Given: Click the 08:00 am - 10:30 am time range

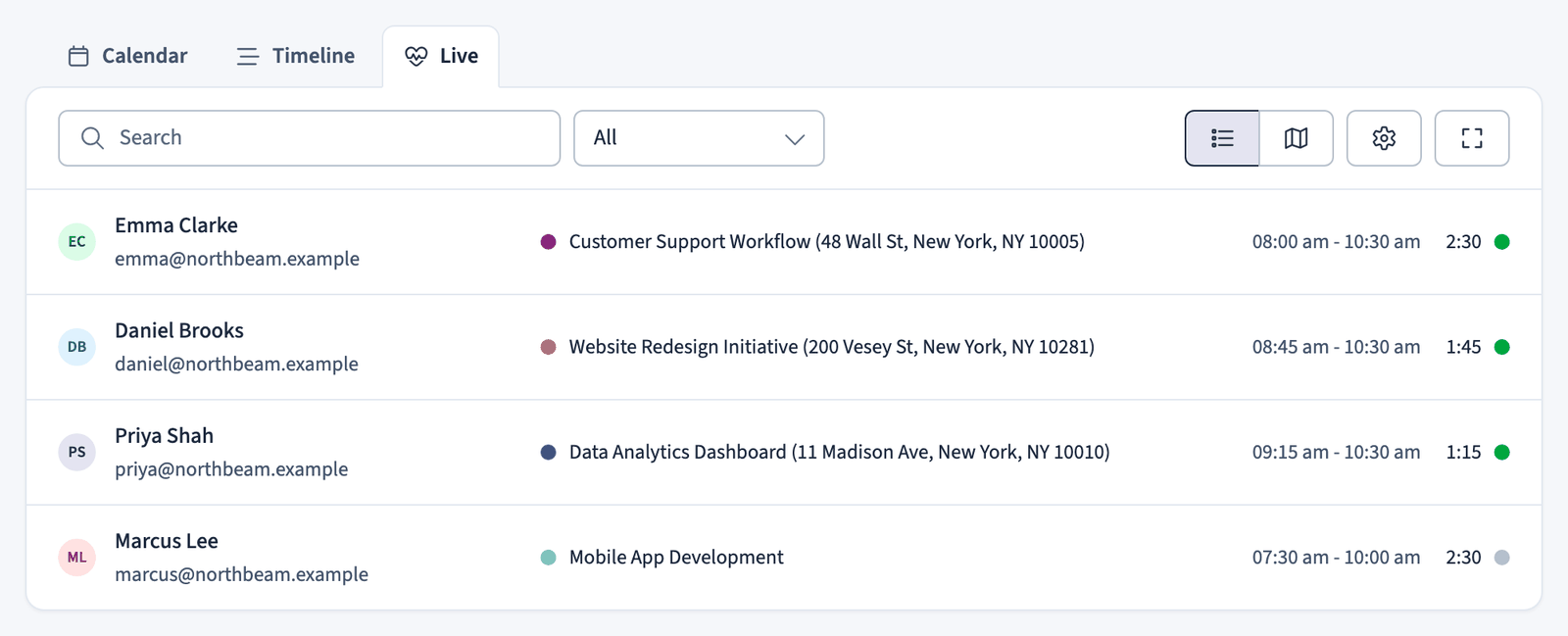Looking at the screenshot, I should click(x=1336, y=242).
